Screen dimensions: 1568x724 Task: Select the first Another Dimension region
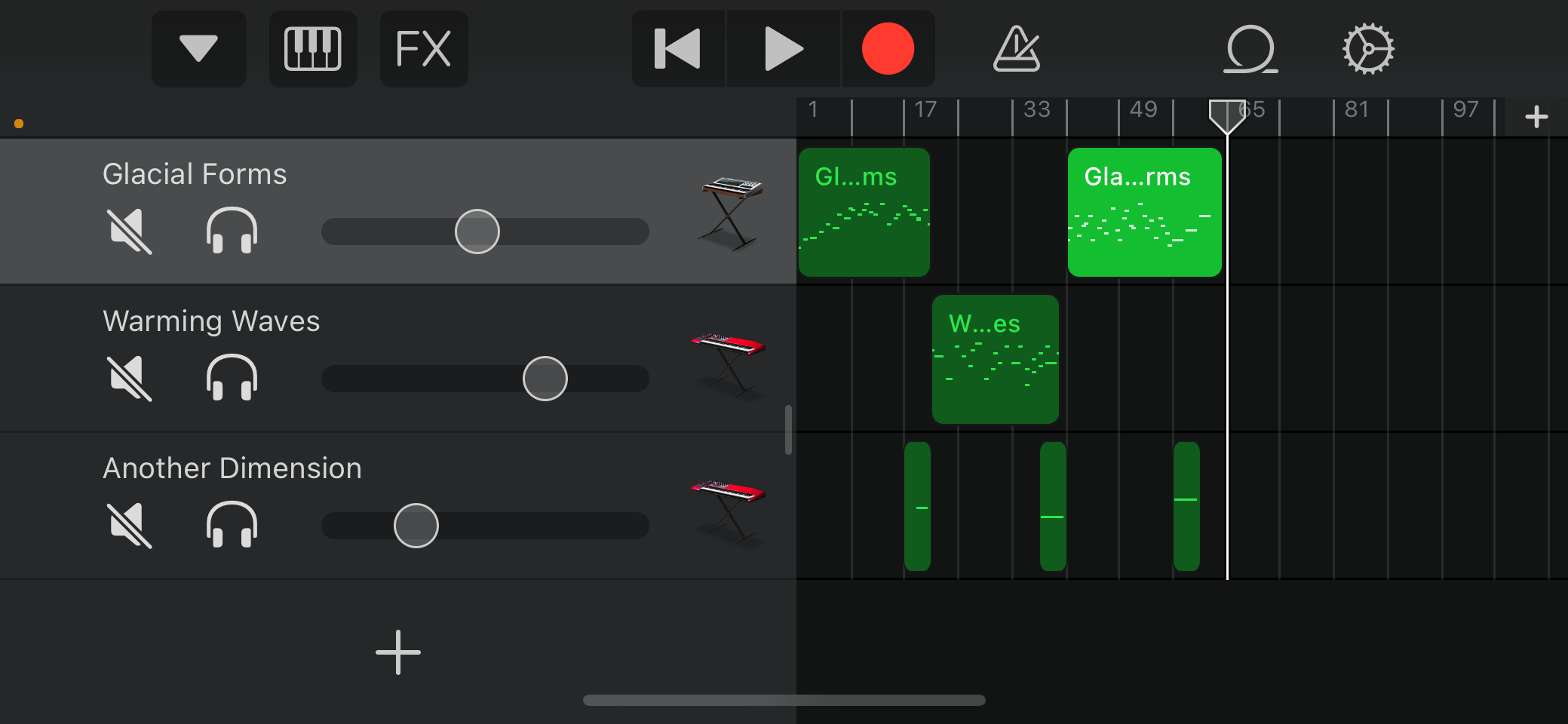pyautogui.click(x=917, y=506)
